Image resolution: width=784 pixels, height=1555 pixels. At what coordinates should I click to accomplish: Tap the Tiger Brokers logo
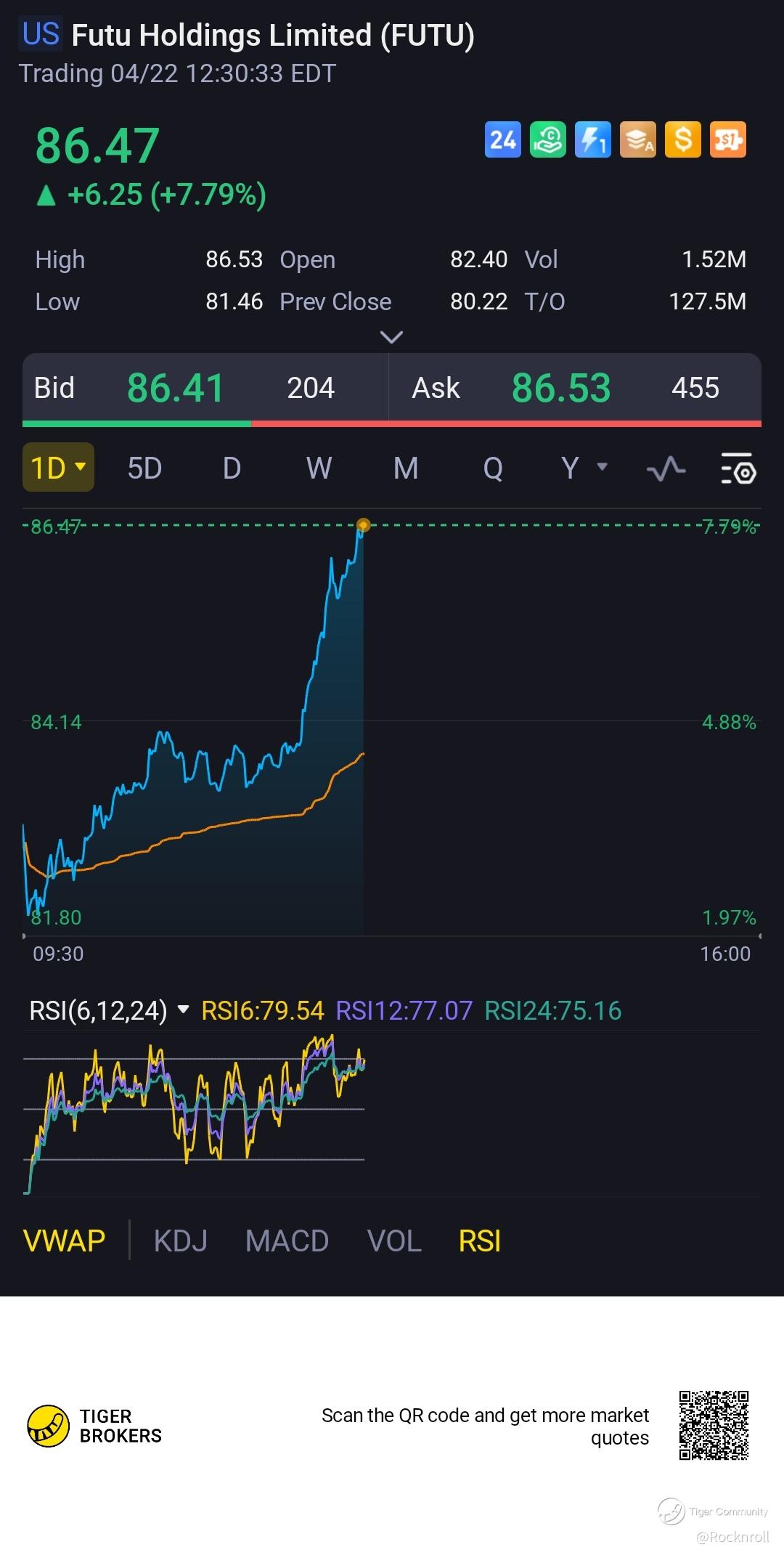[94, 1426]
